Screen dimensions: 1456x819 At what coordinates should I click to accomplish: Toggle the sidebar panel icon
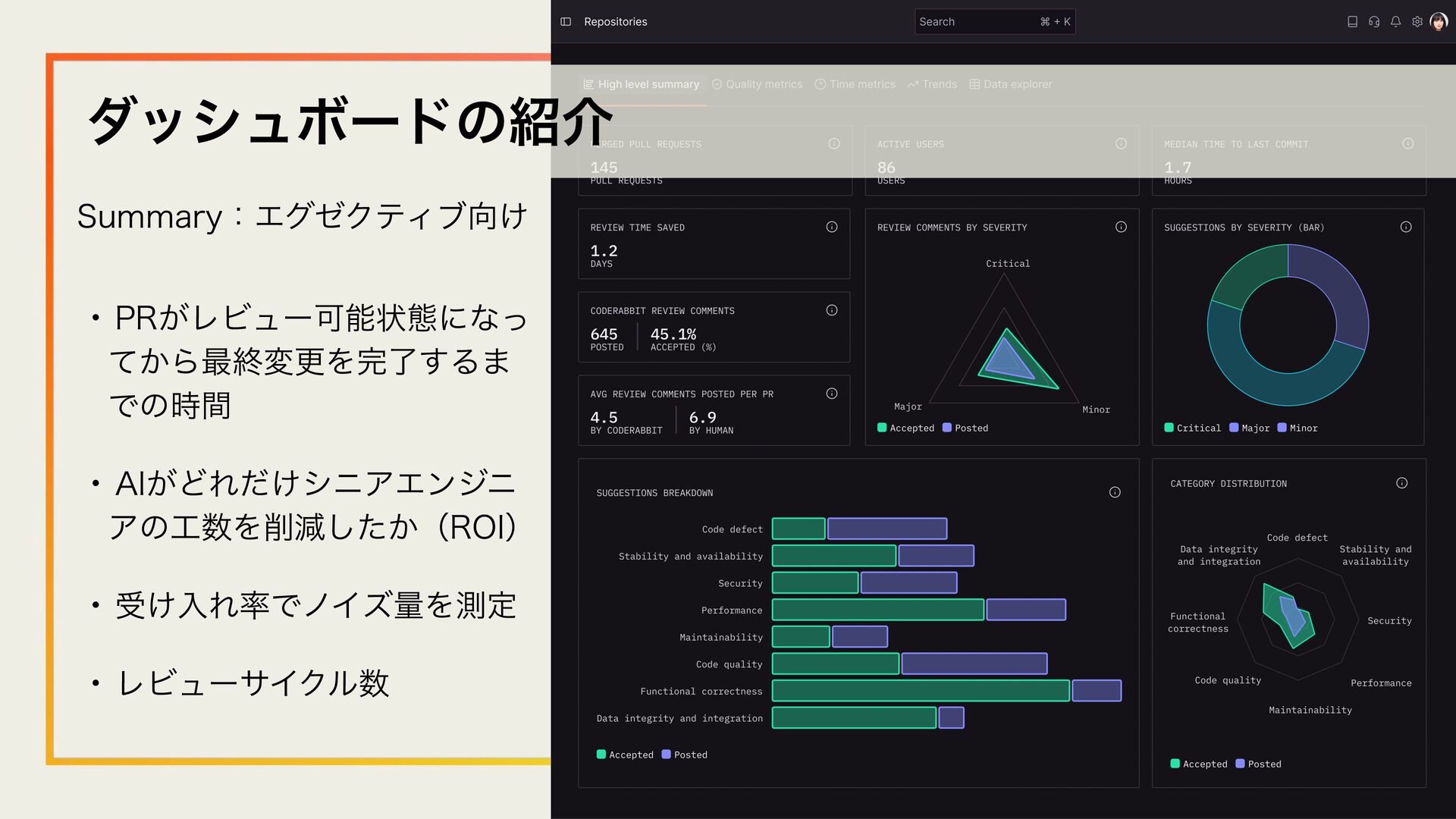[x=566, y=22]
